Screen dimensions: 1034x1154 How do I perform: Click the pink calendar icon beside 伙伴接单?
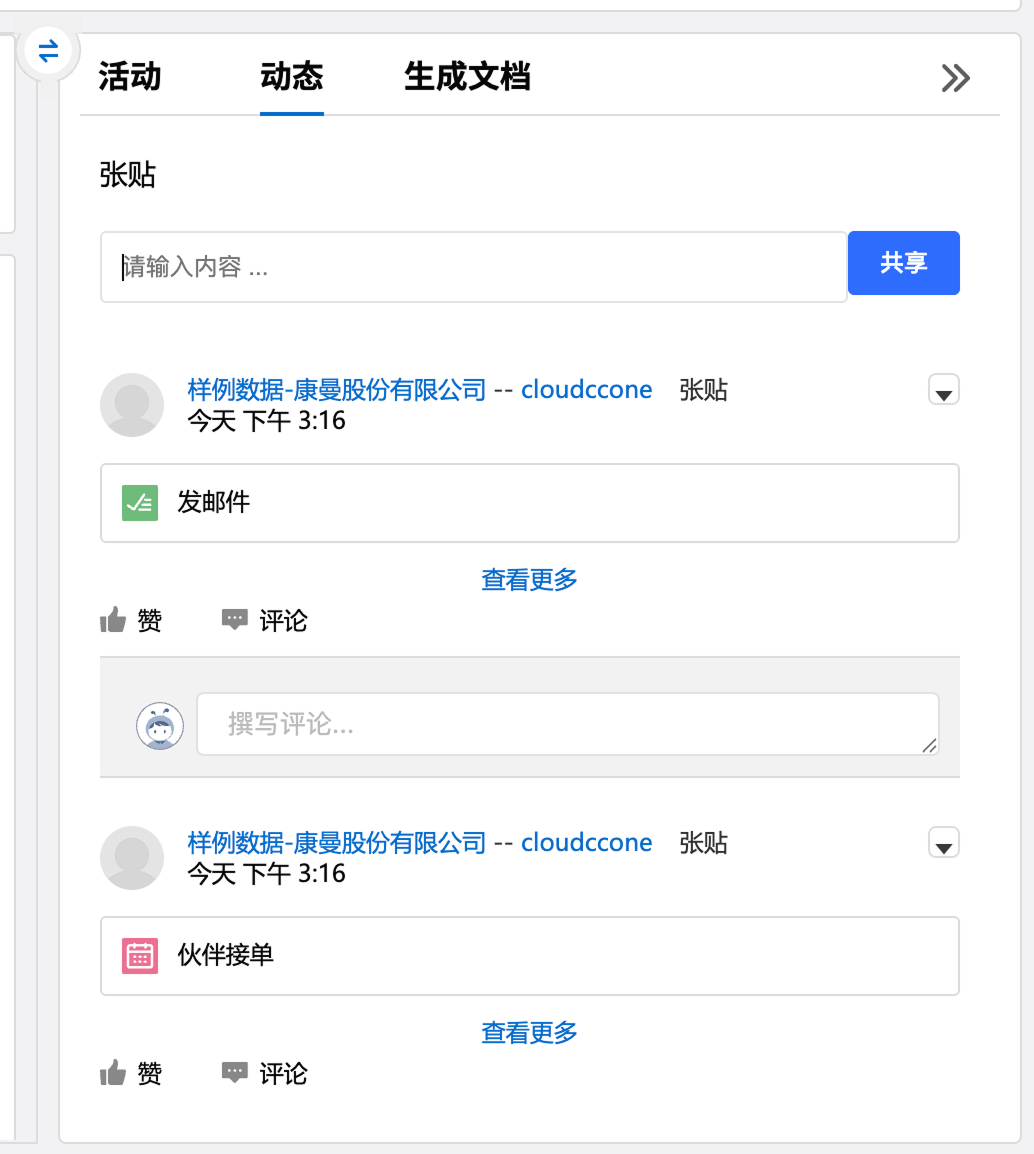click(140, 956)
